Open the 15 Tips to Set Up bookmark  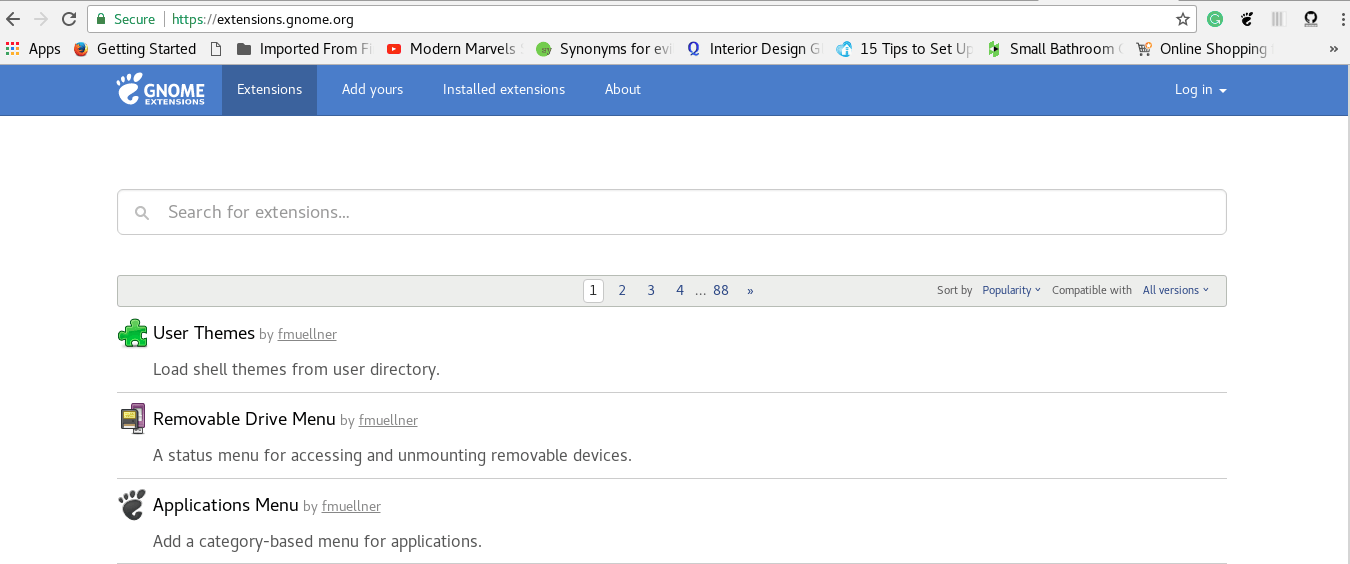point(905,49)
